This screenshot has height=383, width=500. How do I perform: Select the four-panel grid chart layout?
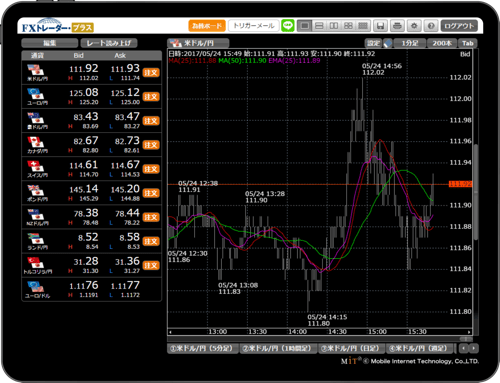pos(348,26)
